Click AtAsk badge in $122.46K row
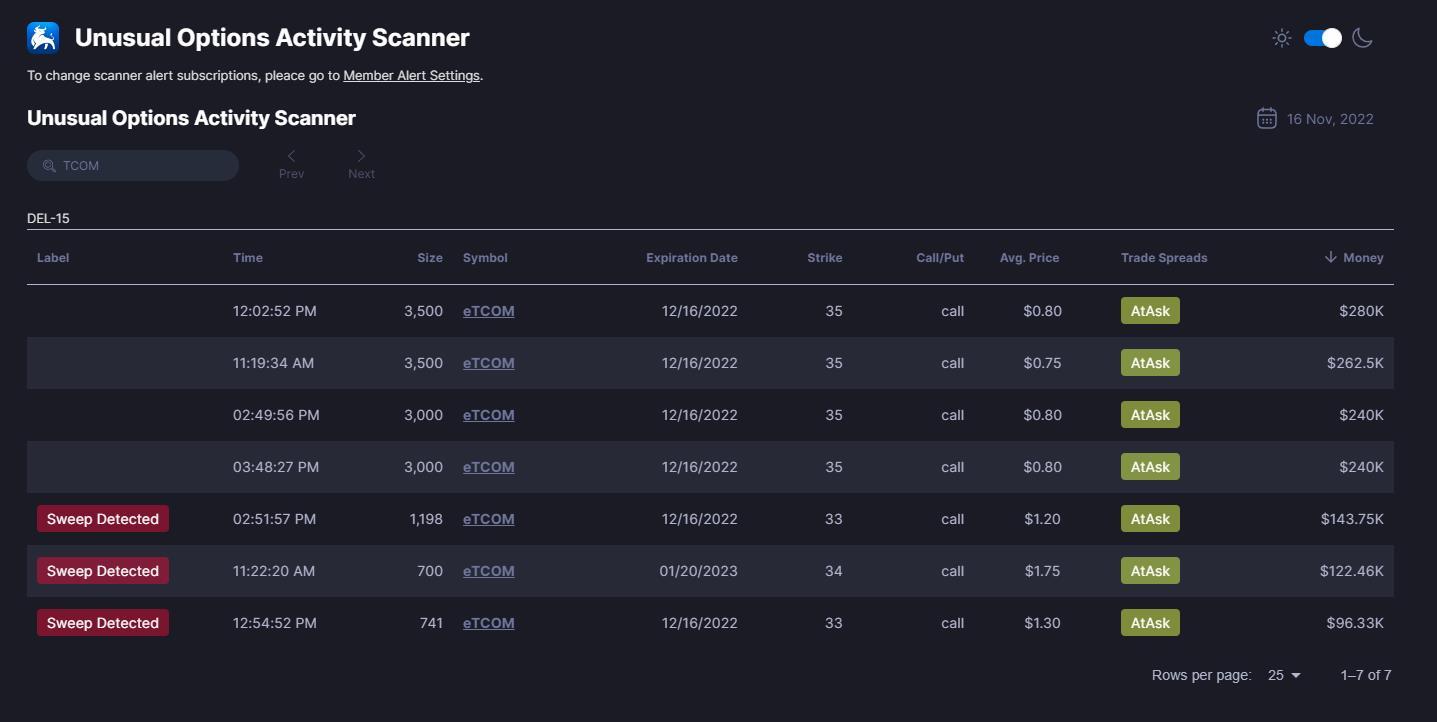Viewport: 1437px width, 722px height. coord(1150,571)
